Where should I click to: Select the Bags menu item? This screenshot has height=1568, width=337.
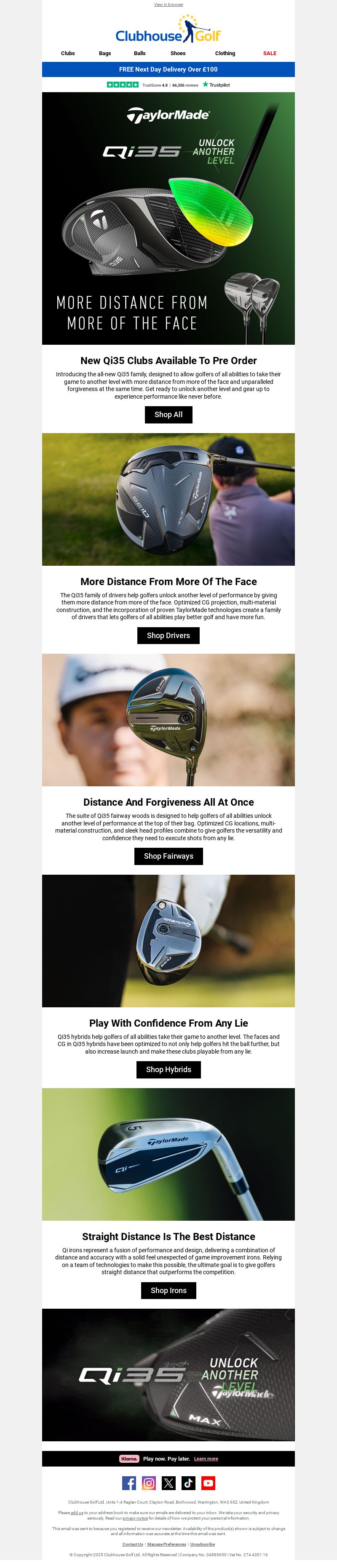coord(105,53)
